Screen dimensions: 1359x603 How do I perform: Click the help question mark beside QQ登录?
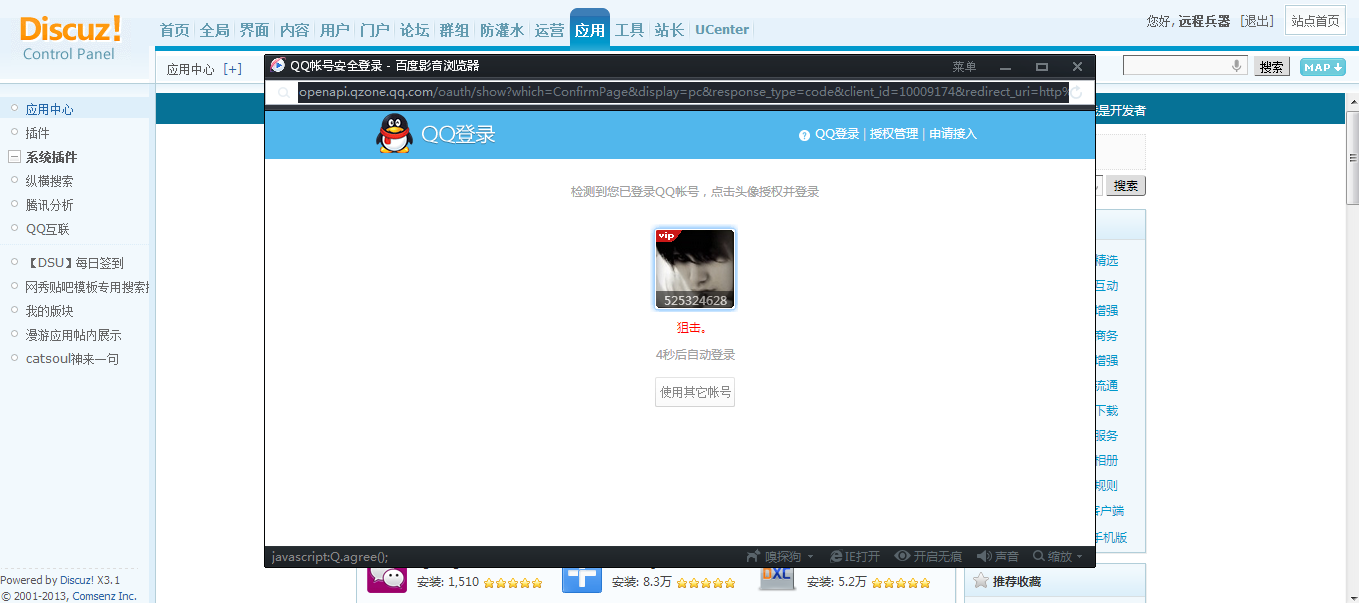point(804,135)
